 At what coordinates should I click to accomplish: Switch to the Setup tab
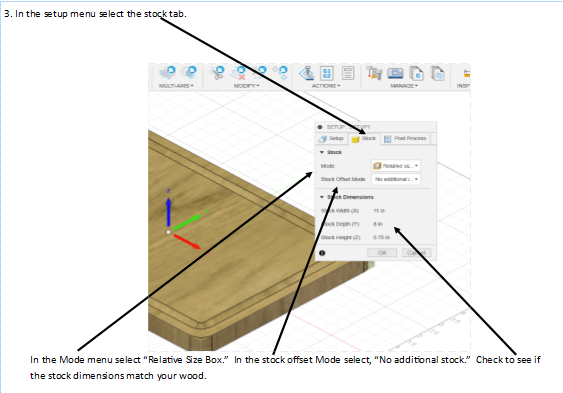click(x=331, y=139)
